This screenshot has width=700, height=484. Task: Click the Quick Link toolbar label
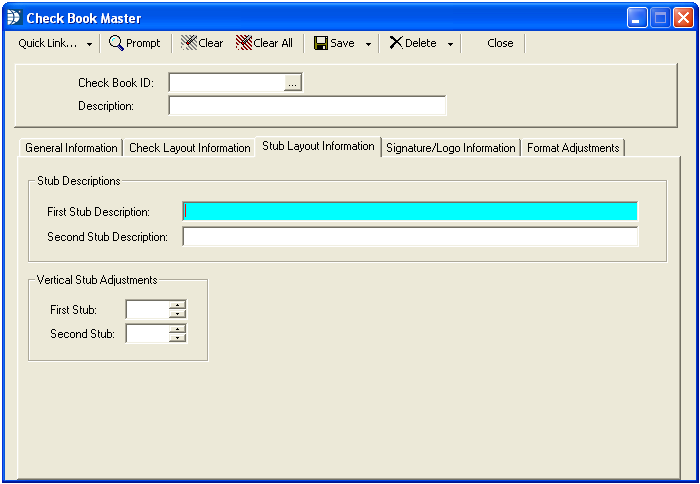48,43
